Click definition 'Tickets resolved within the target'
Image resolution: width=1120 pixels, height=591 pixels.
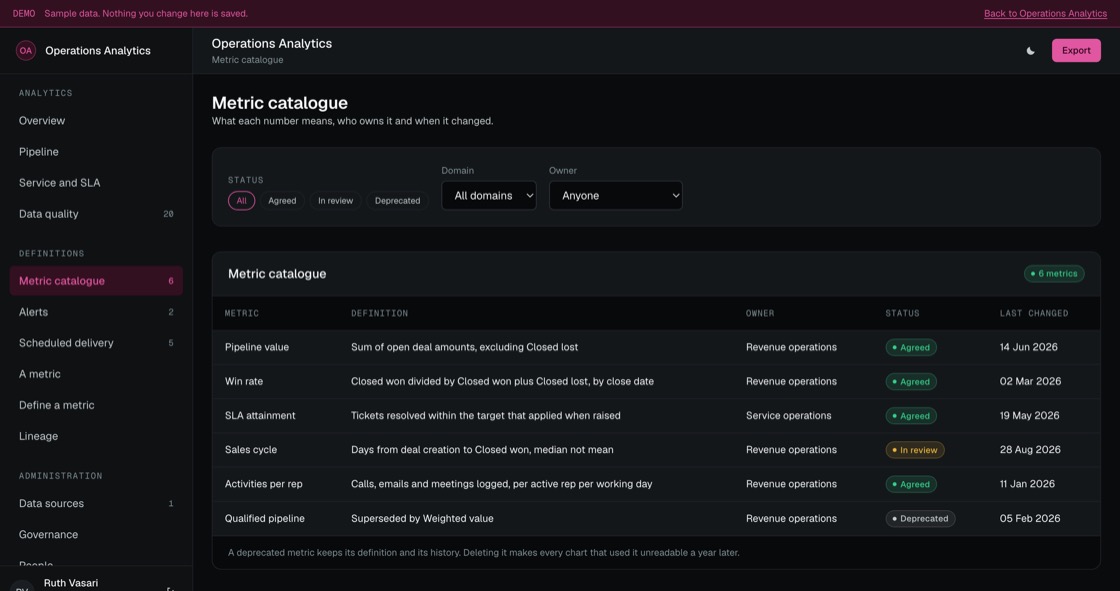[486, 416]
